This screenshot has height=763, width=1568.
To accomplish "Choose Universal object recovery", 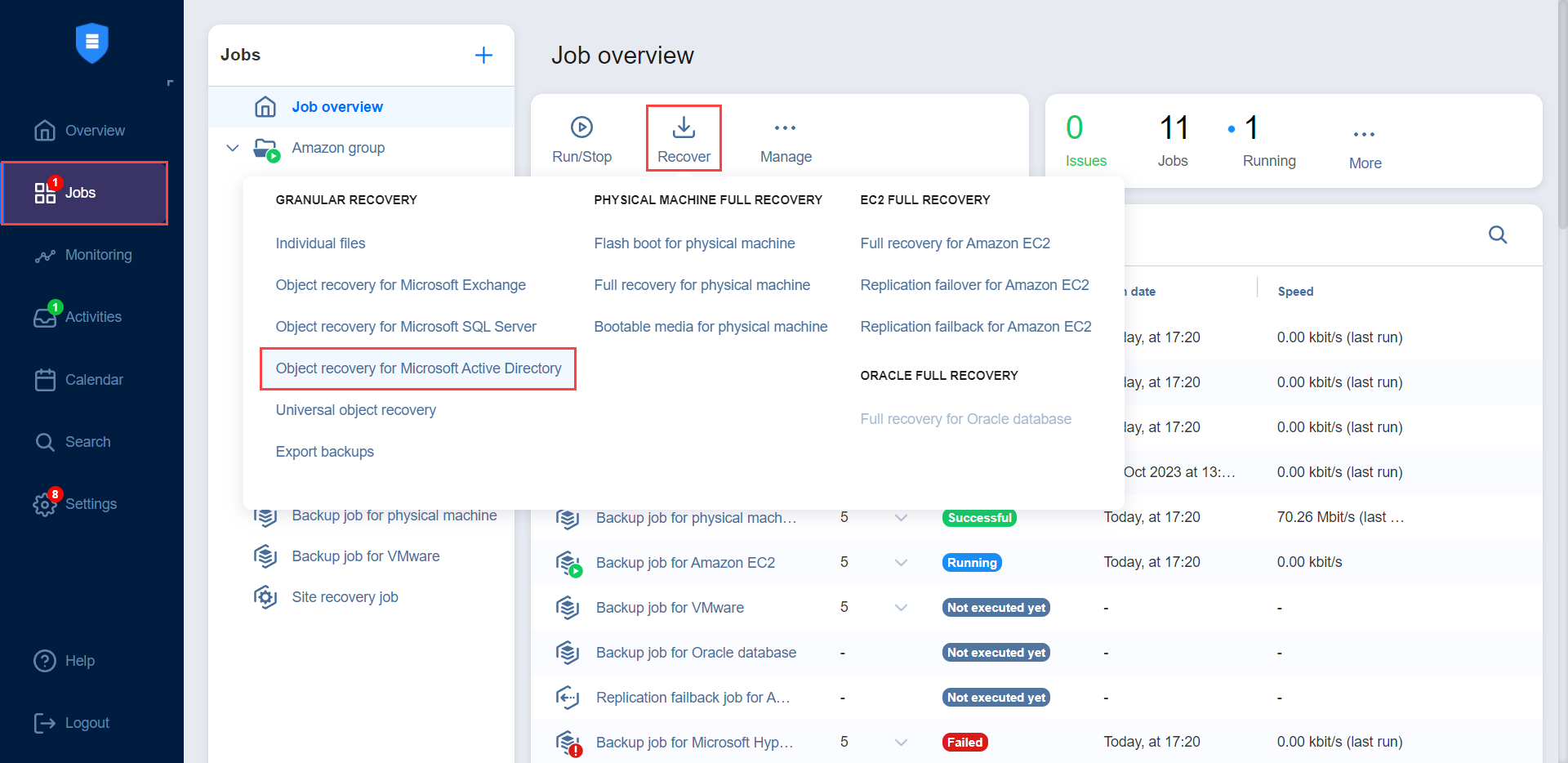I will pyautogui.click(x=355, y=410).
